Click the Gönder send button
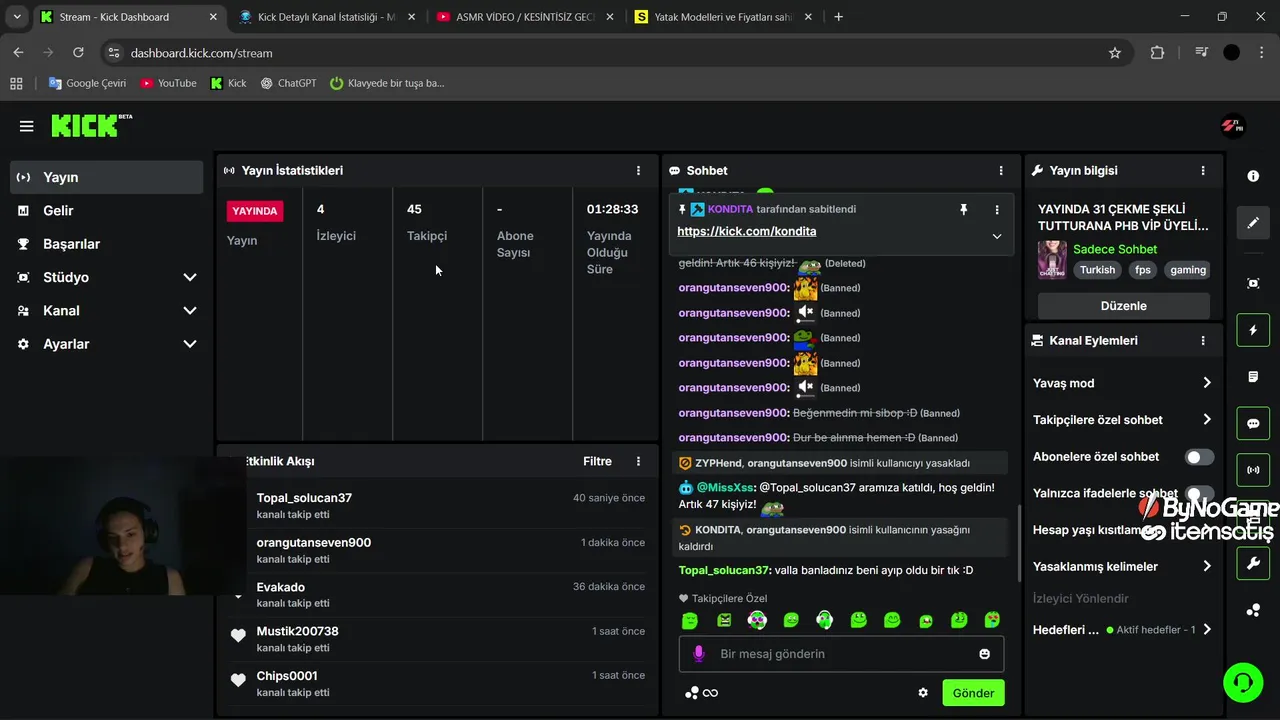1280x720 pixels. (x=973, y=693)
